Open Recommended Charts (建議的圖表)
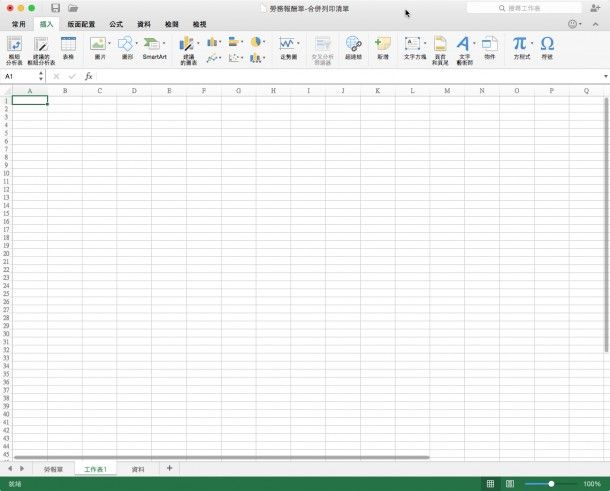This screenshot has width=610, height=491. [187, 50]
